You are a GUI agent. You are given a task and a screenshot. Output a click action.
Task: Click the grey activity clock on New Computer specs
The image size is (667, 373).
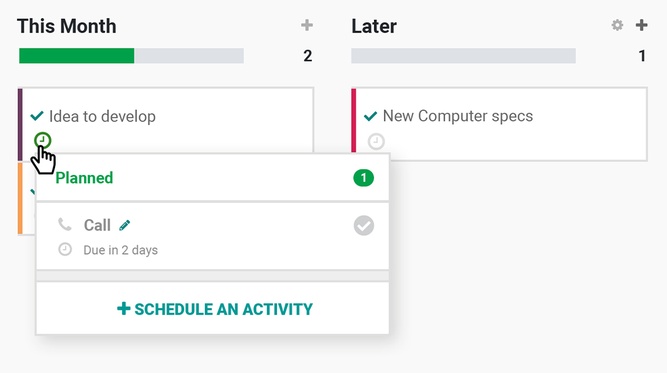(x=376, y=141)
